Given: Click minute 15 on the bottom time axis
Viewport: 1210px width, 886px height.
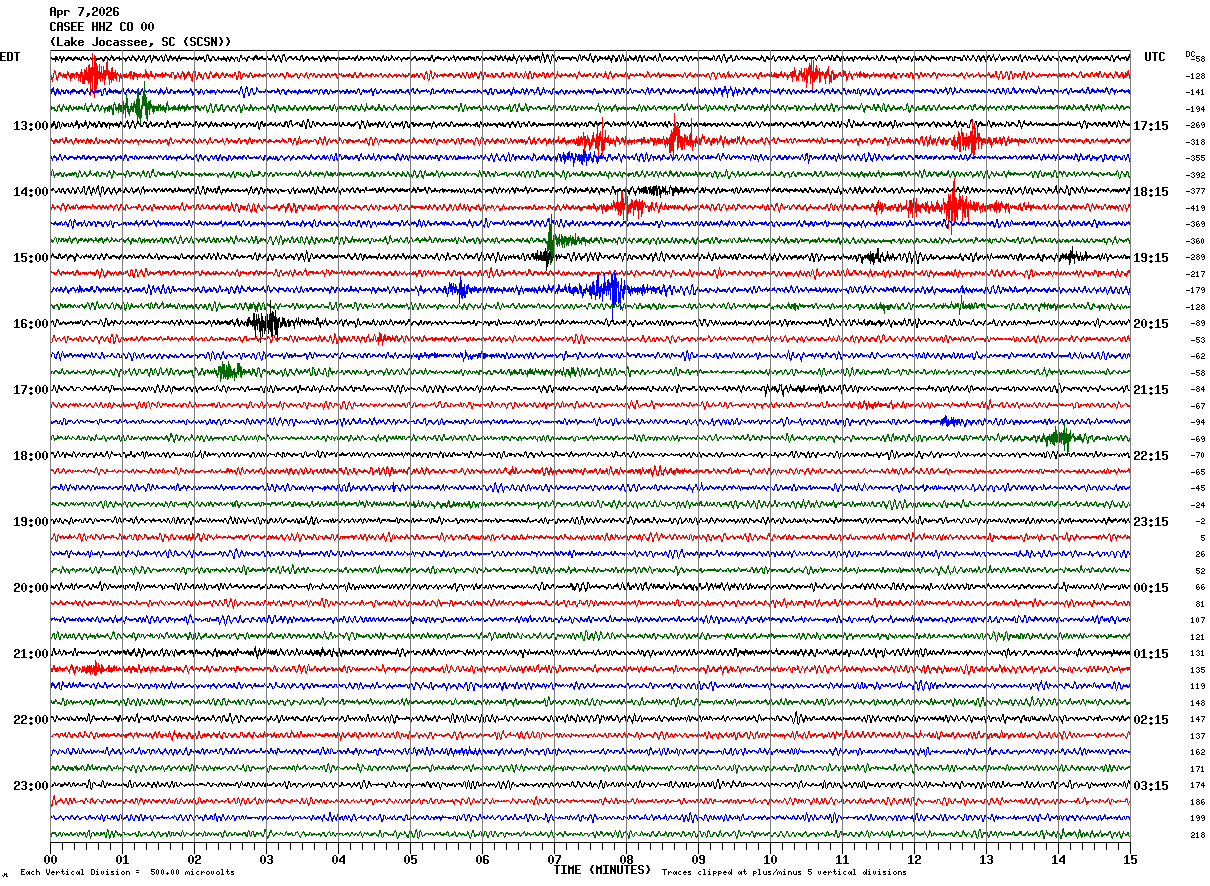Looking at the screenshot, I should tap(1130, 859).
